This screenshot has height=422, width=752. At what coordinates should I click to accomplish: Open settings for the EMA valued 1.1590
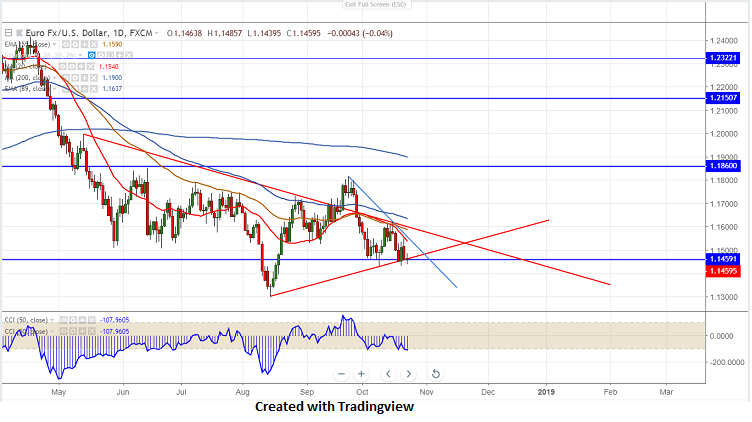point(75,45)
